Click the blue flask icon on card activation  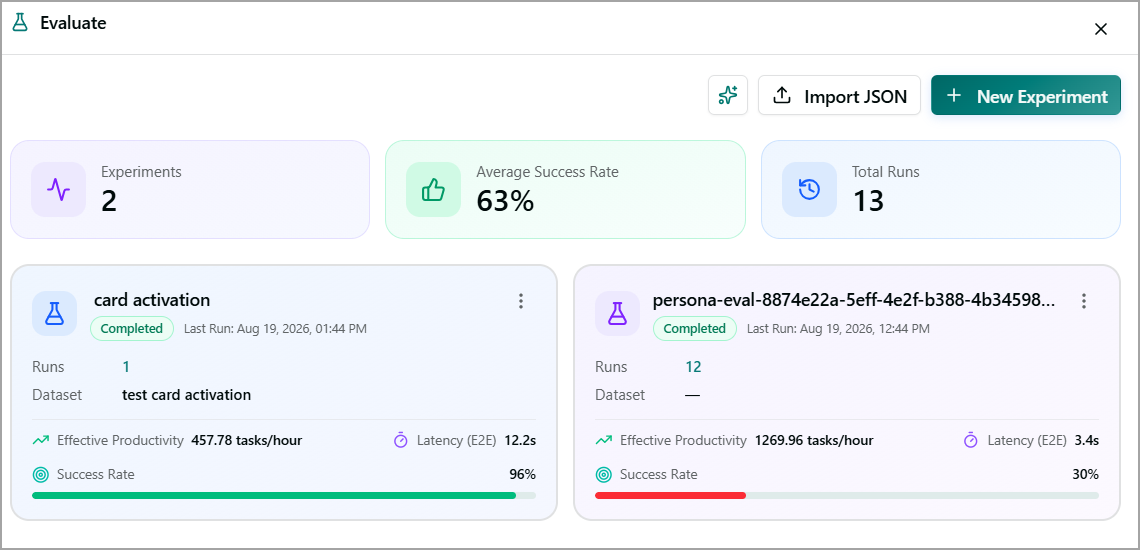click(x=55, y=314)
